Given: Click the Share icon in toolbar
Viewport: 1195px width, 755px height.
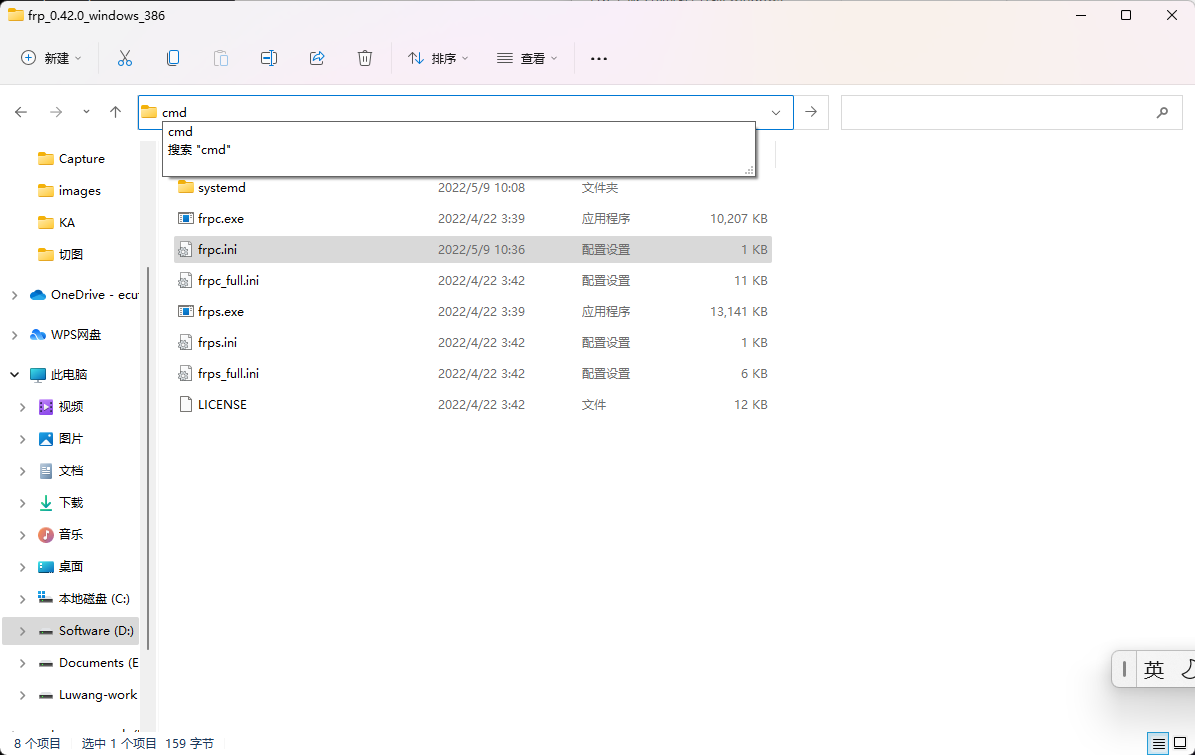Looking at the screenshot, I should click(x=317, y=58).
